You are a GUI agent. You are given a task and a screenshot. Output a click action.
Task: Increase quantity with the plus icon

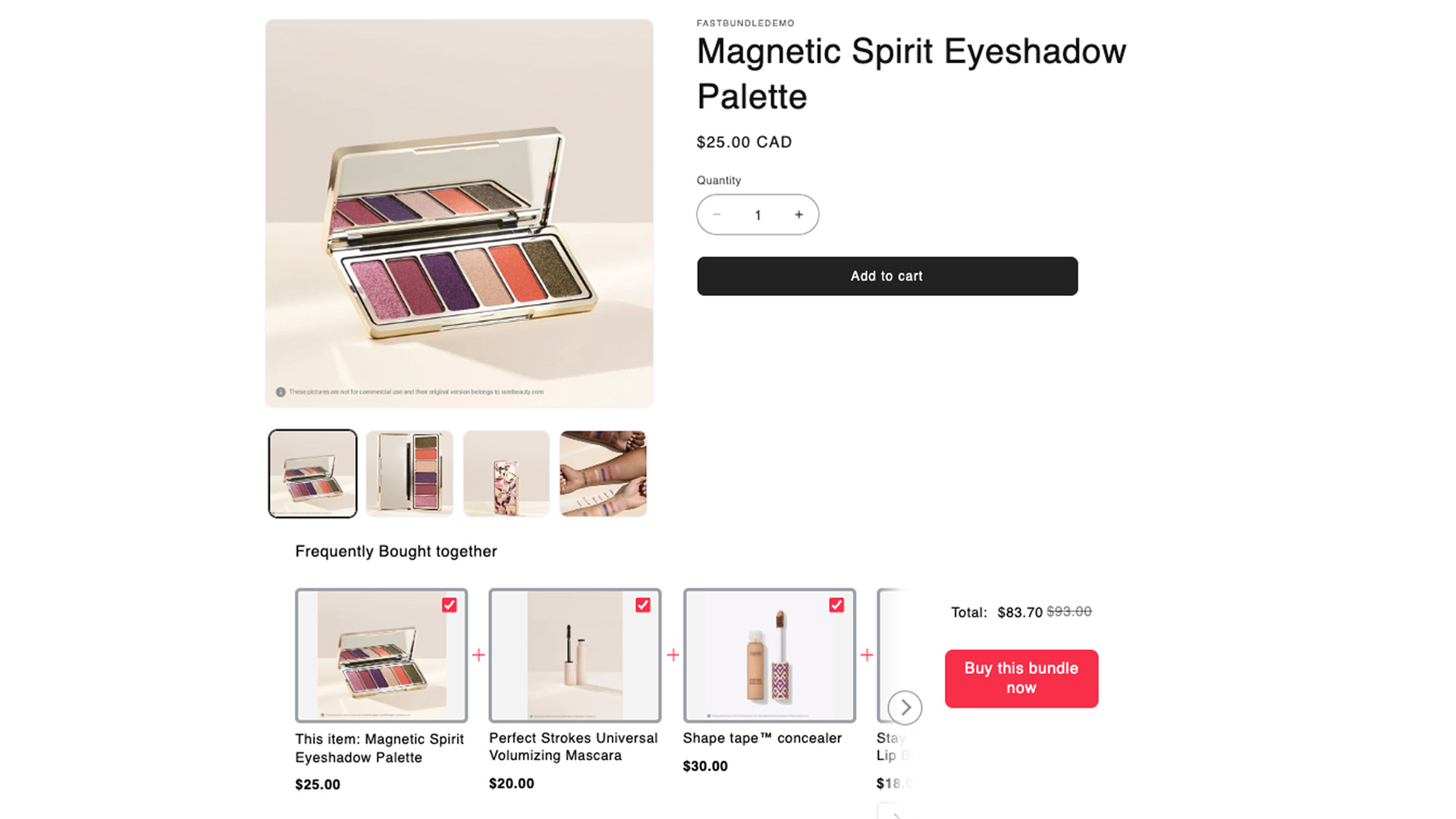799,215
